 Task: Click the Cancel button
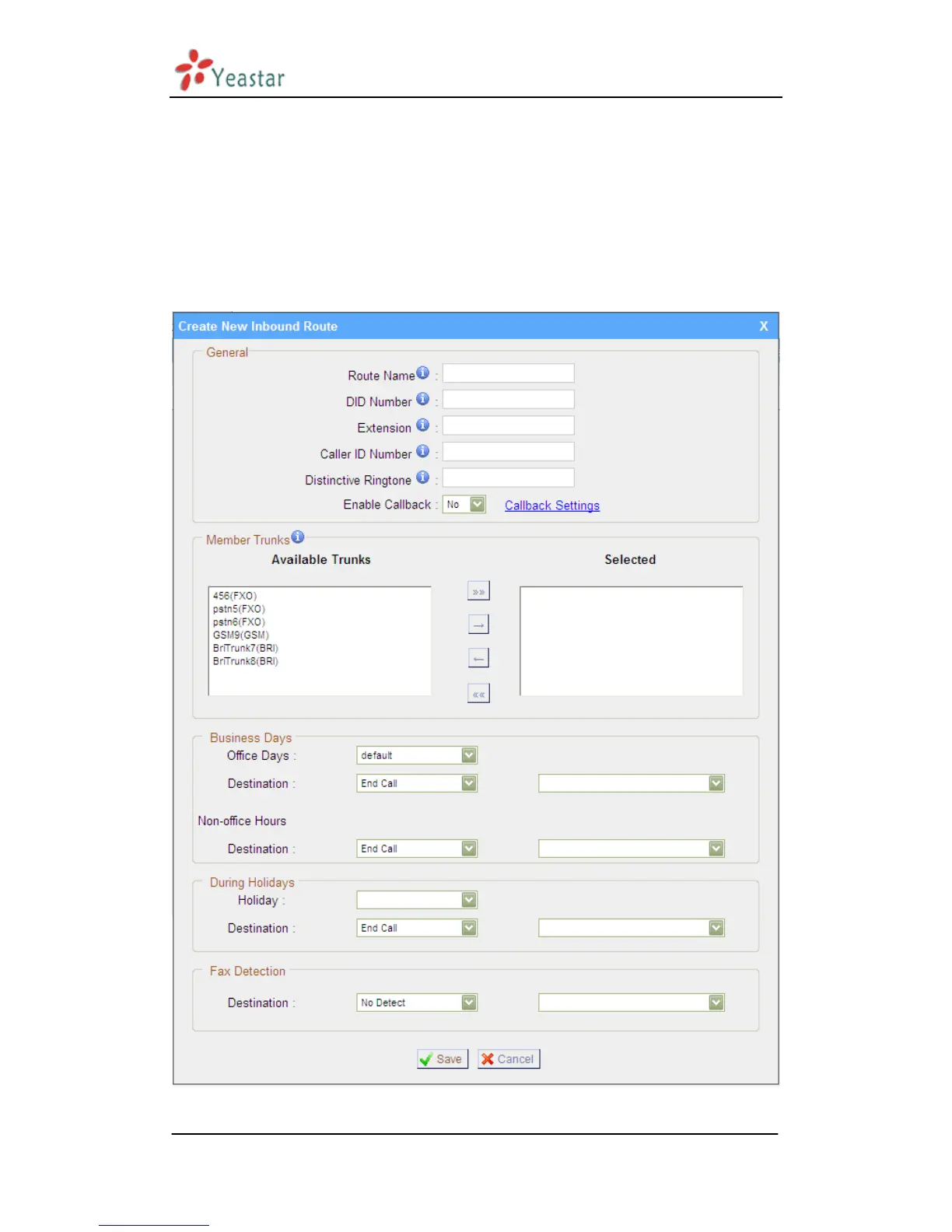(x=509, y=1059)
